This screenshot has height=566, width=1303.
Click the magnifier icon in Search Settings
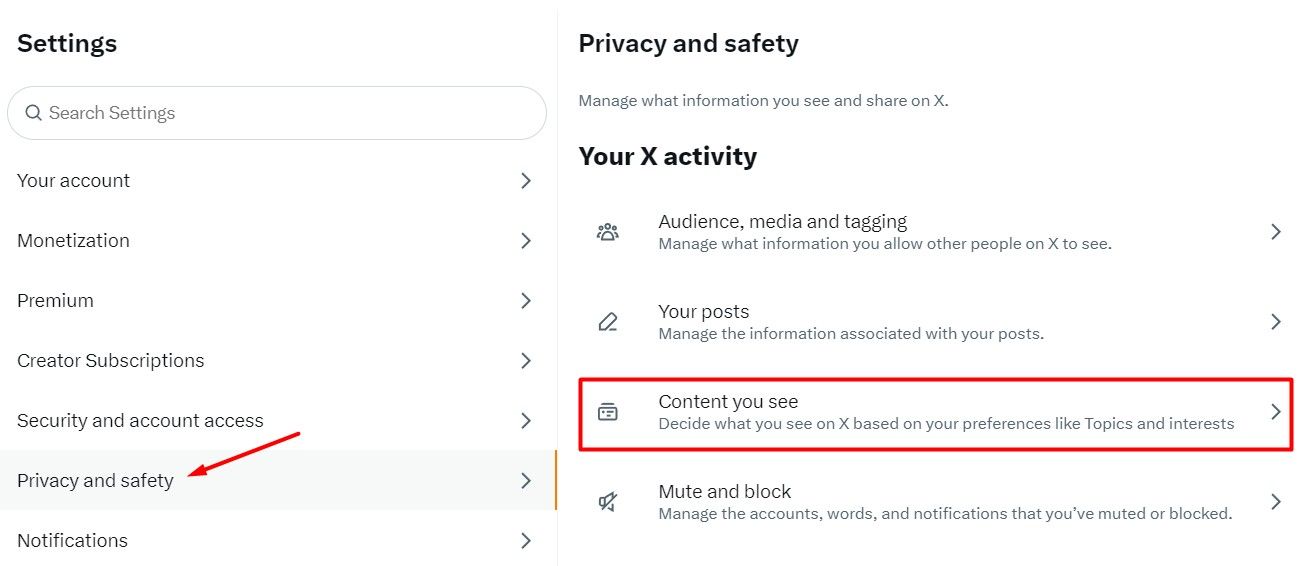33,113
